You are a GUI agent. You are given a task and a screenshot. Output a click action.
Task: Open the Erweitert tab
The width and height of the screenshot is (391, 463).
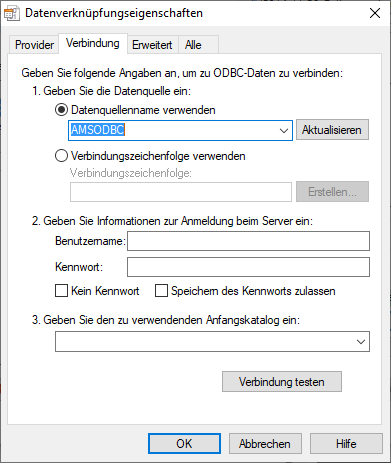[152, 45]
